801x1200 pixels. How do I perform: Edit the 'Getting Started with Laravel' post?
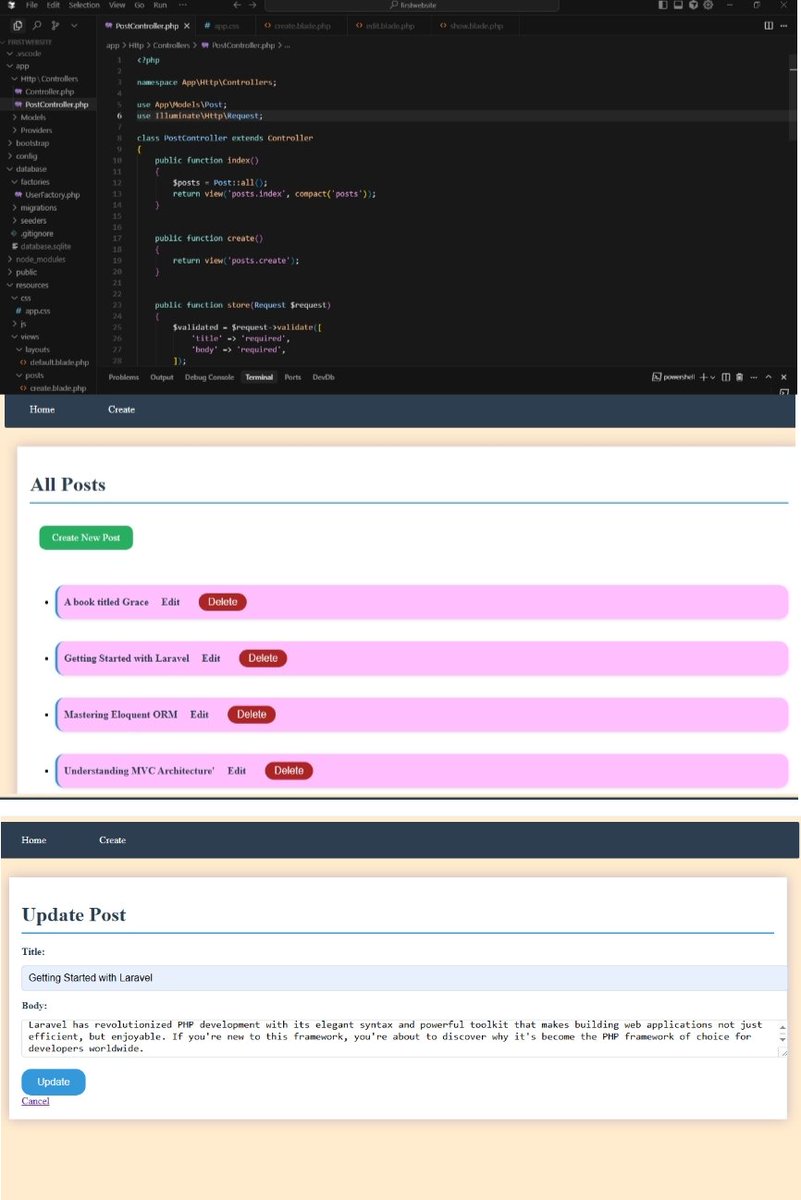[x=211, y=658]
